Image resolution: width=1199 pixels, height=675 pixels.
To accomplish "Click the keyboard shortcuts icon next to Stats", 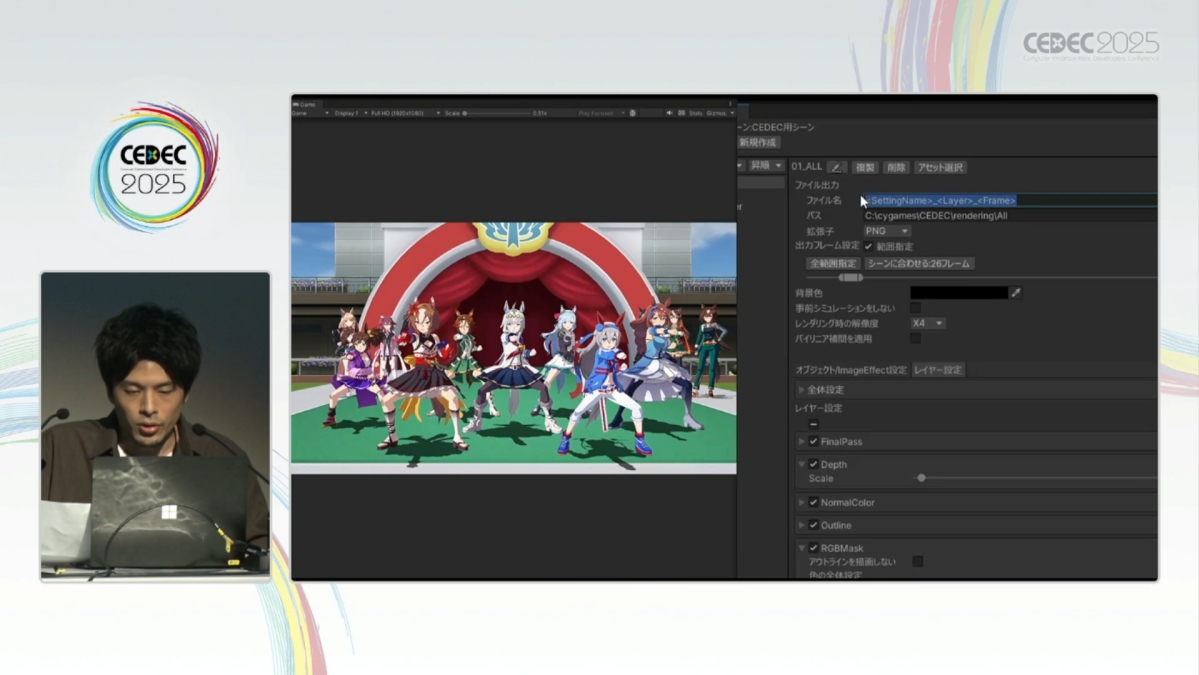I will coord(681,113).
